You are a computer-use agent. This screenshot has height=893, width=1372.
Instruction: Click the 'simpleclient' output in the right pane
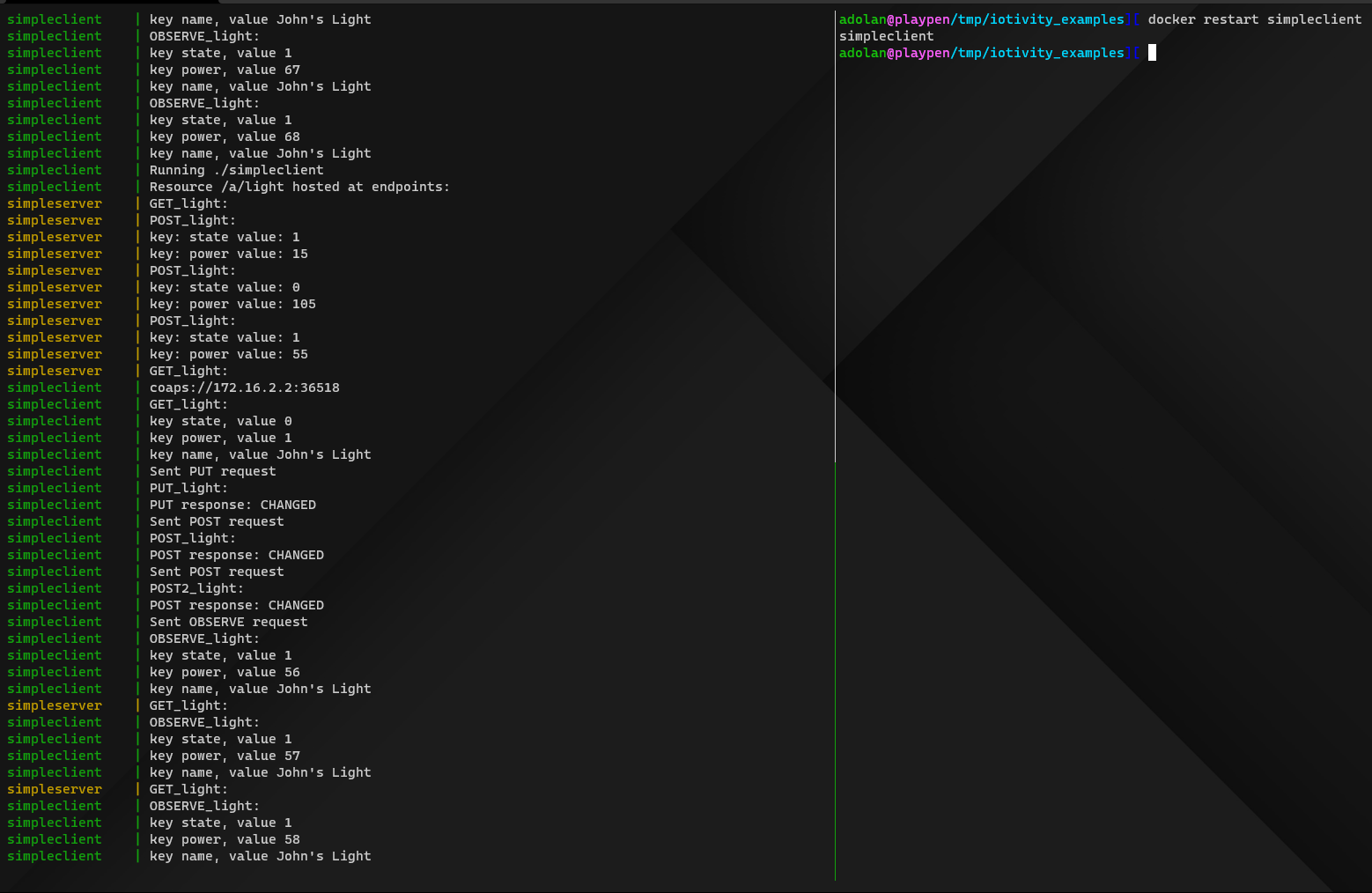886,36
